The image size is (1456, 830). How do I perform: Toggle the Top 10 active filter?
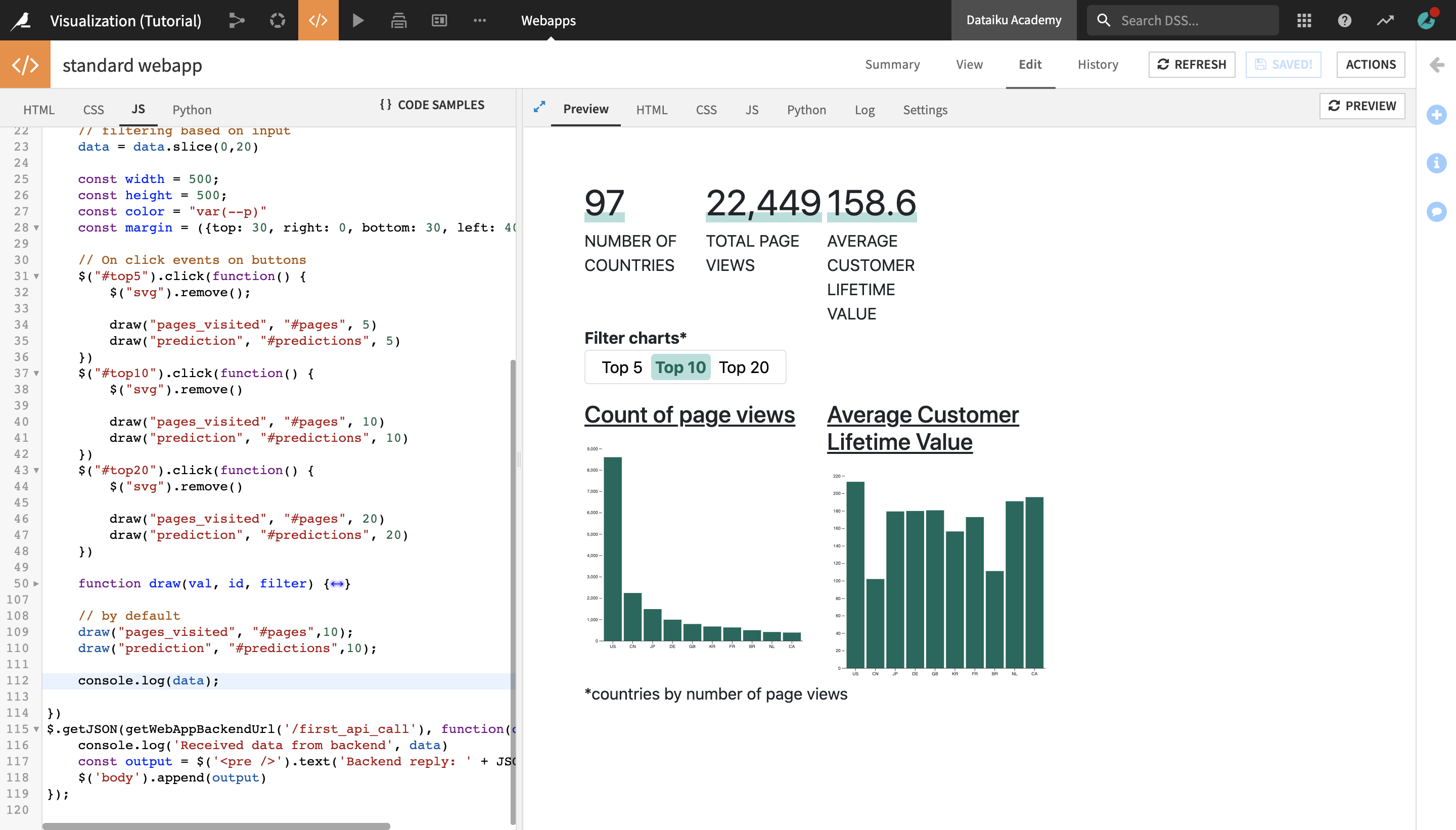[680, 367]
